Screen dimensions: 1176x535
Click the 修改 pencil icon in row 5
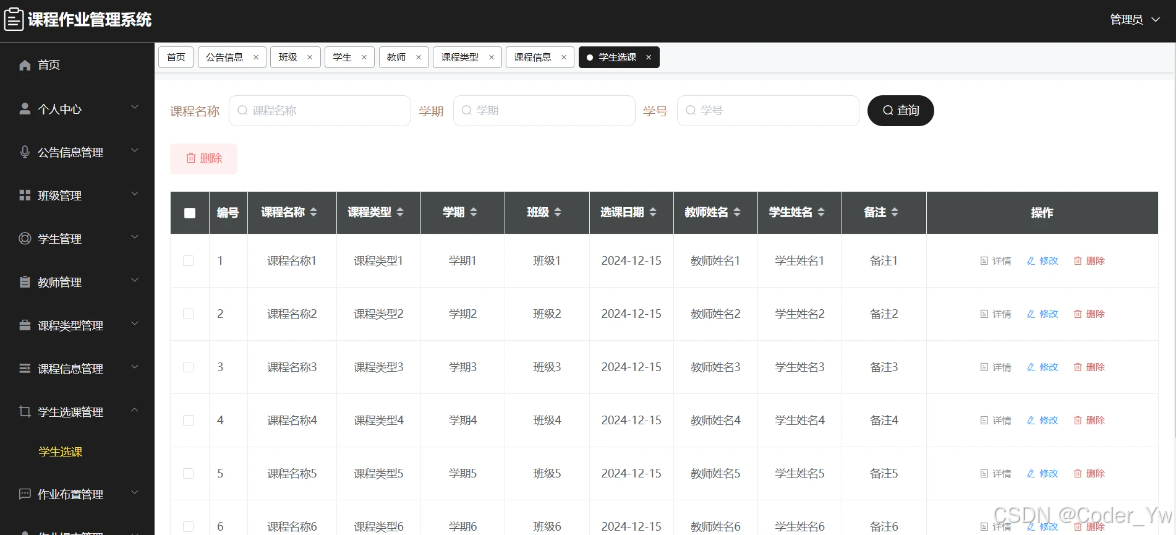[1031, 474]
